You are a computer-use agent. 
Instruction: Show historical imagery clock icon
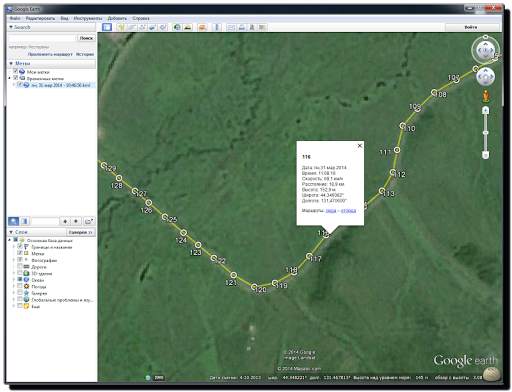click(177, 27)
